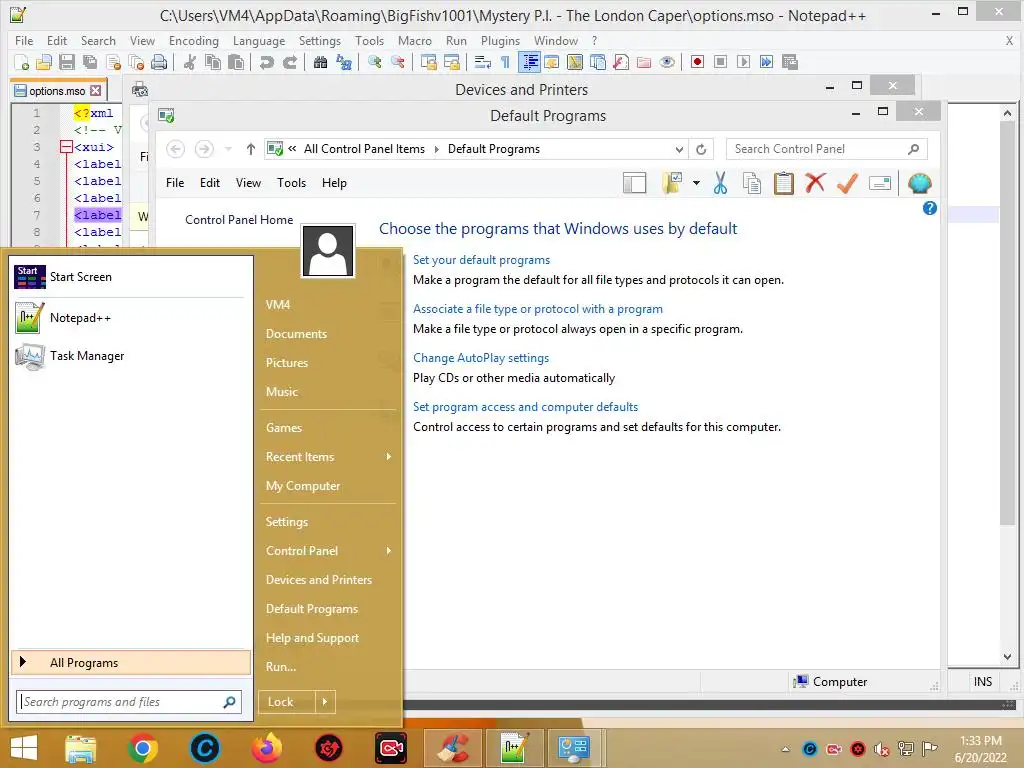Click the blue Help question mark icon

[x=930, y=208]
